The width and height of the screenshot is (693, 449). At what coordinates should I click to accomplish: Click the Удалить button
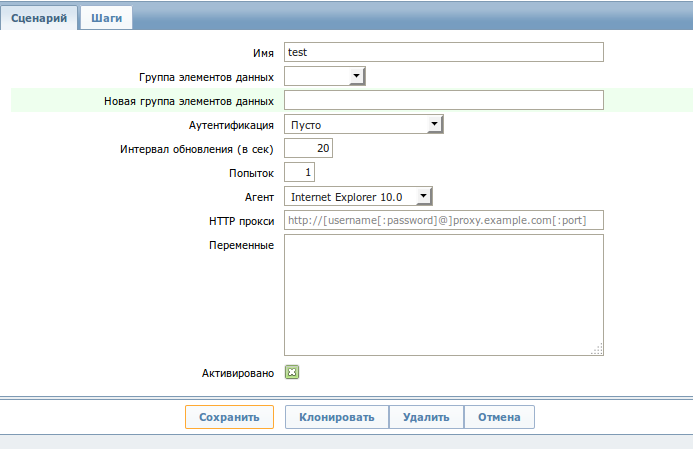pyautogui.click(x=426, y=417)
